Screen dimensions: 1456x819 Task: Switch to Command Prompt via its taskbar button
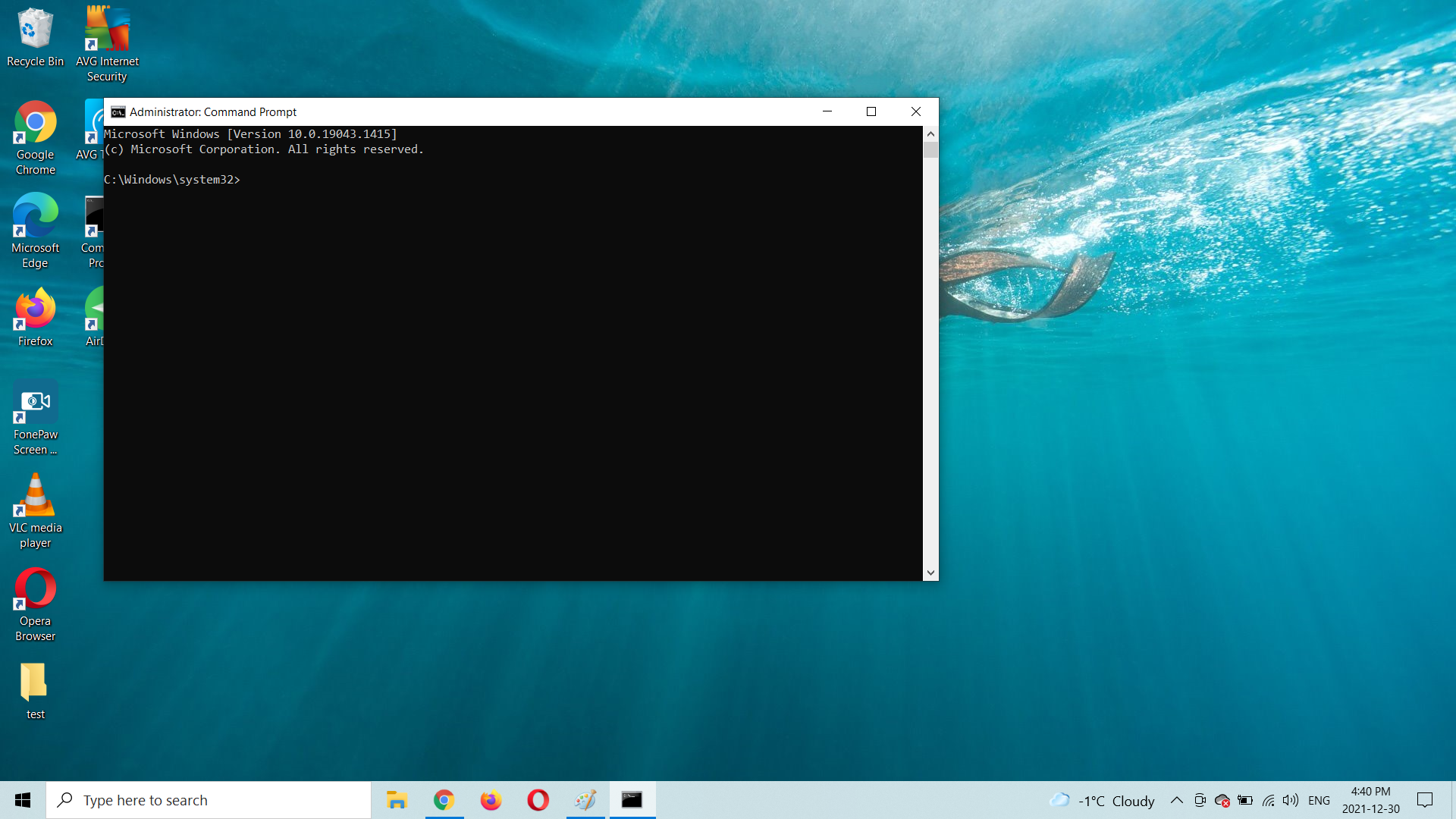pyautogui.click(x=632, y=799)
